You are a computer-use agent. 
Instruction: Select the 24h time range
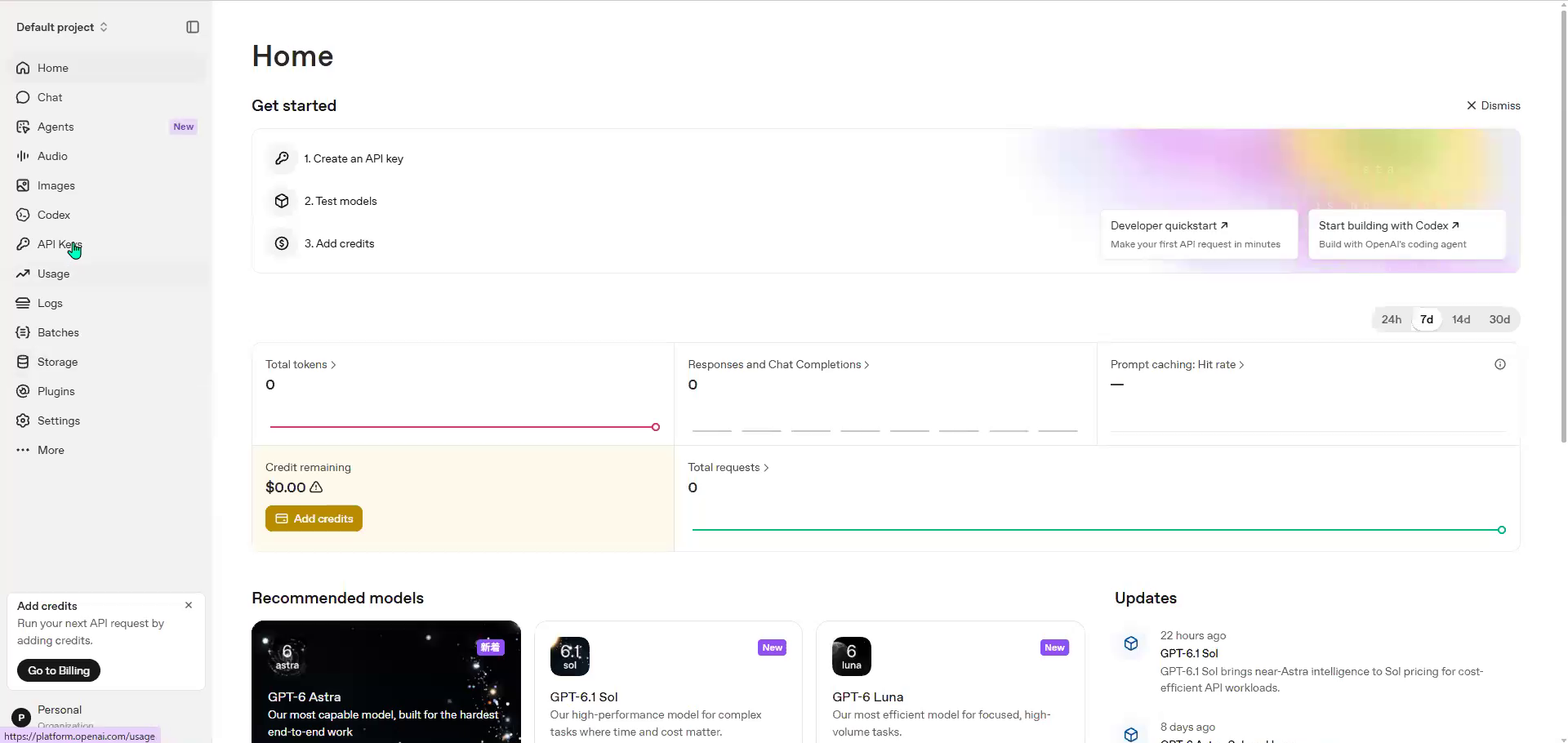coord(1392,319)
